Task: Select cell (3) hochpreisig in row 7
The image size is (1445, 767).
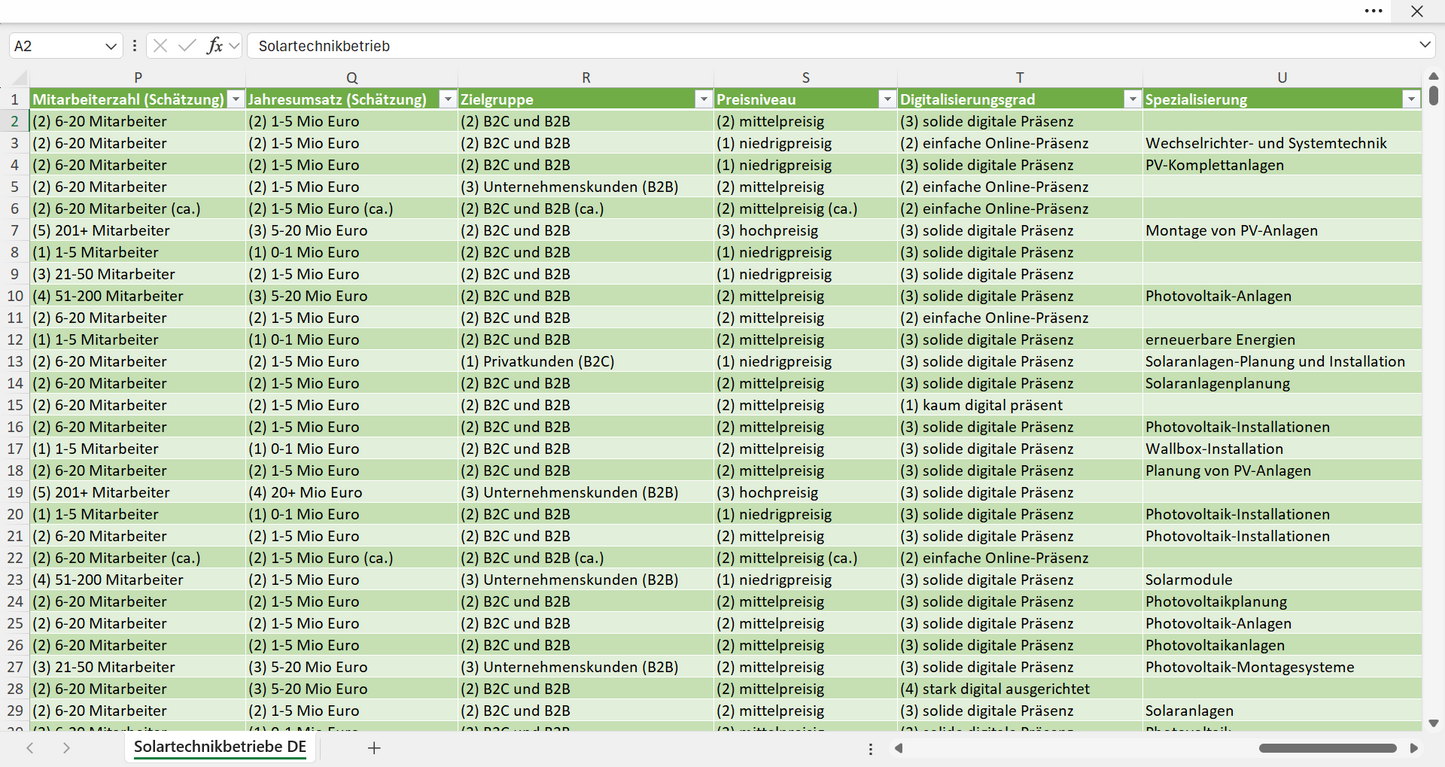Action: (806, 230)
